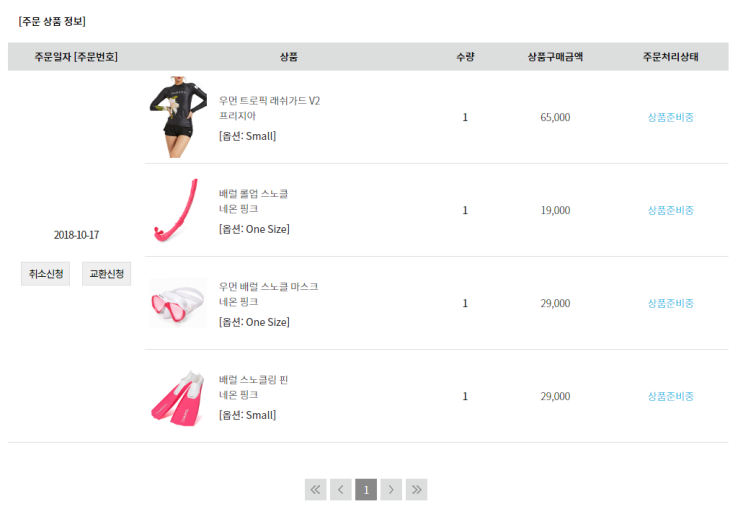Click the previous page arrow icon

tap(341, 489)
